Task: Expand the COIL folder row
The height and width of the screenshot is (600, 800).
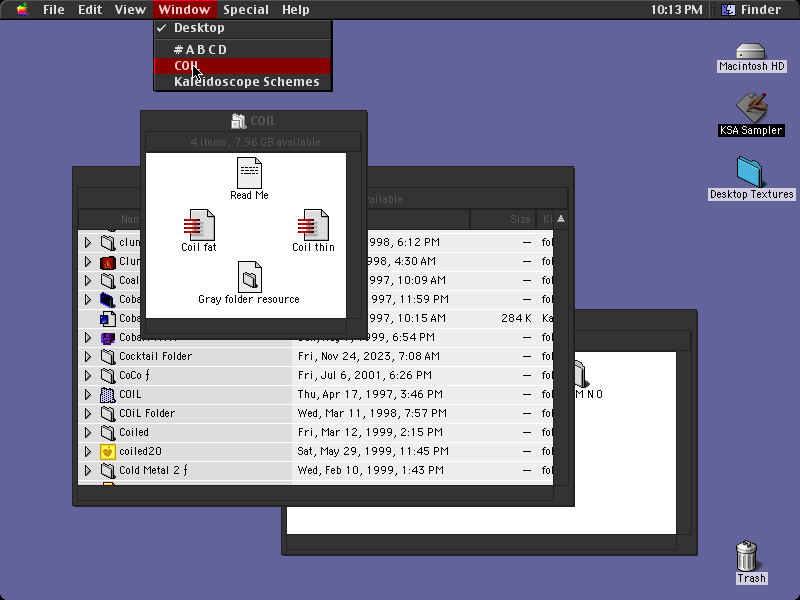Action: 88,394
